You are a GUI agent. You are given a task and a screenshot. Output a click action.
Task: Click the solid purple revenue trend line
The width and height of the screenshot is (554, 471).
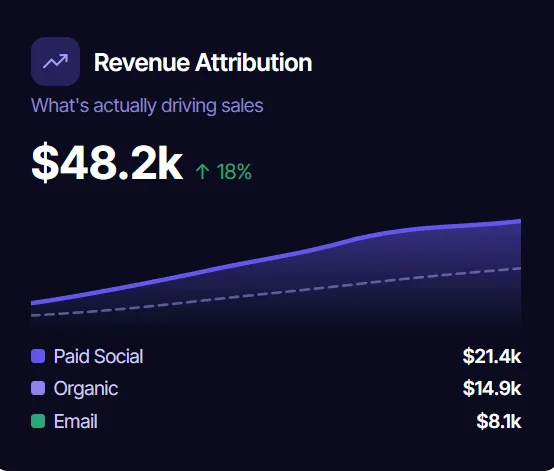coord(276,257)
